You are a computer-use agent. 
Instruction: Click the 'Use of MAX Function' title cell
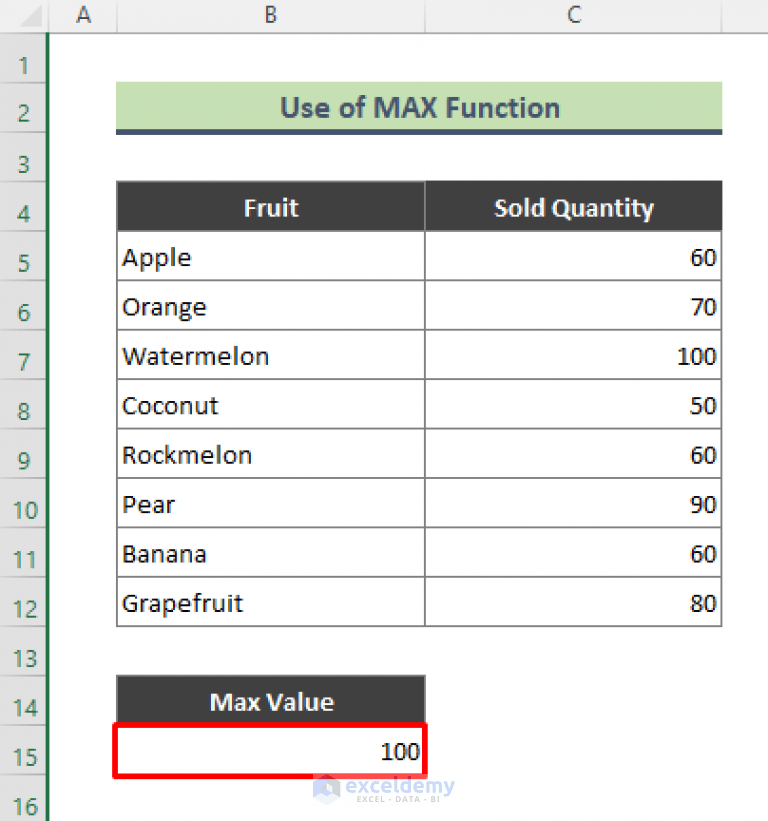pyautogui.click(x=419, y=108)
